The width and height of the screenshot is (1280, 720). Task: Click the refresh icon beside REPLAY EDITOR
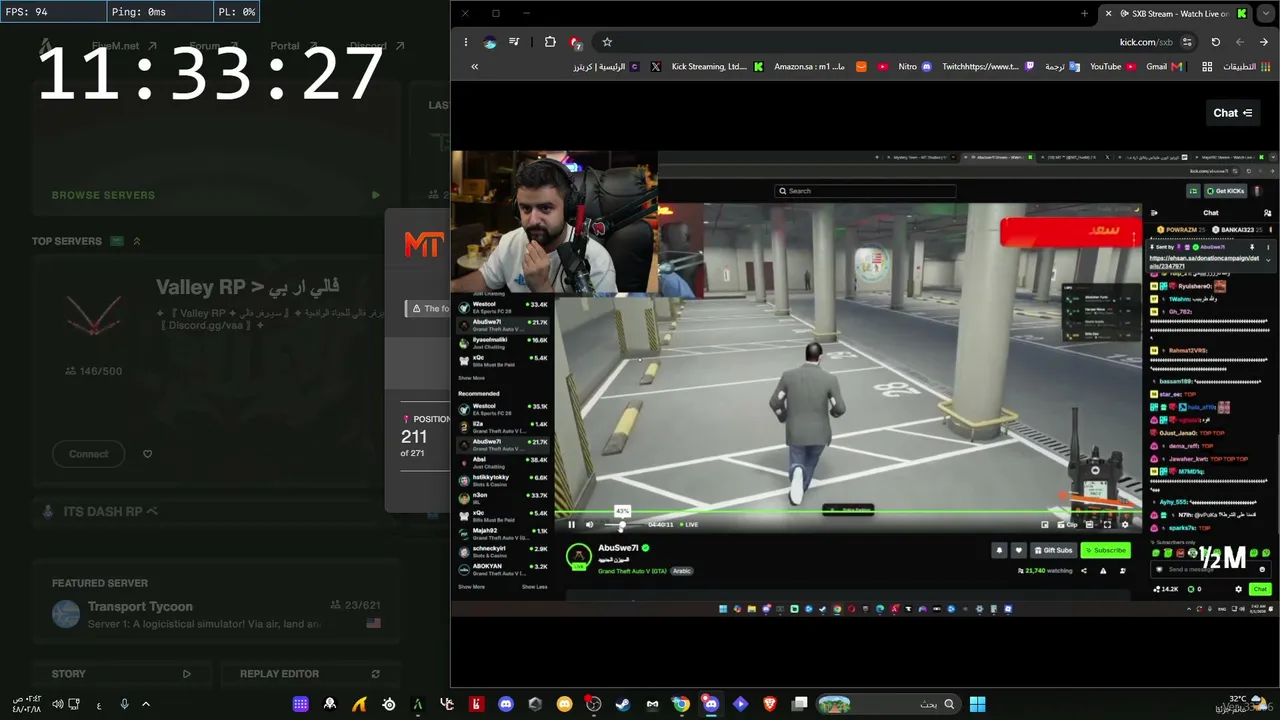375,674
